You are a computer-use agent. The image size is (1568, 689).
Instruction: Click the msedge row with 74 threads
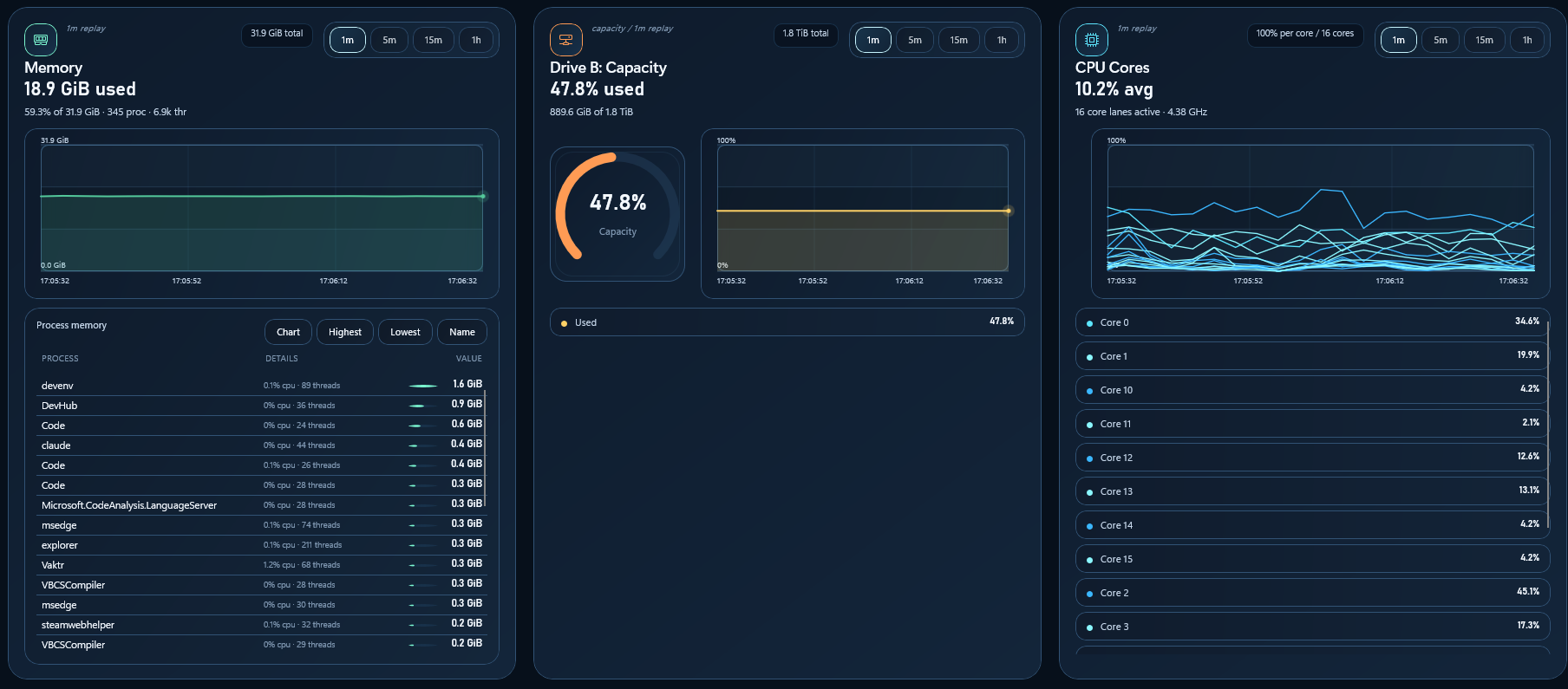(262, 524)
